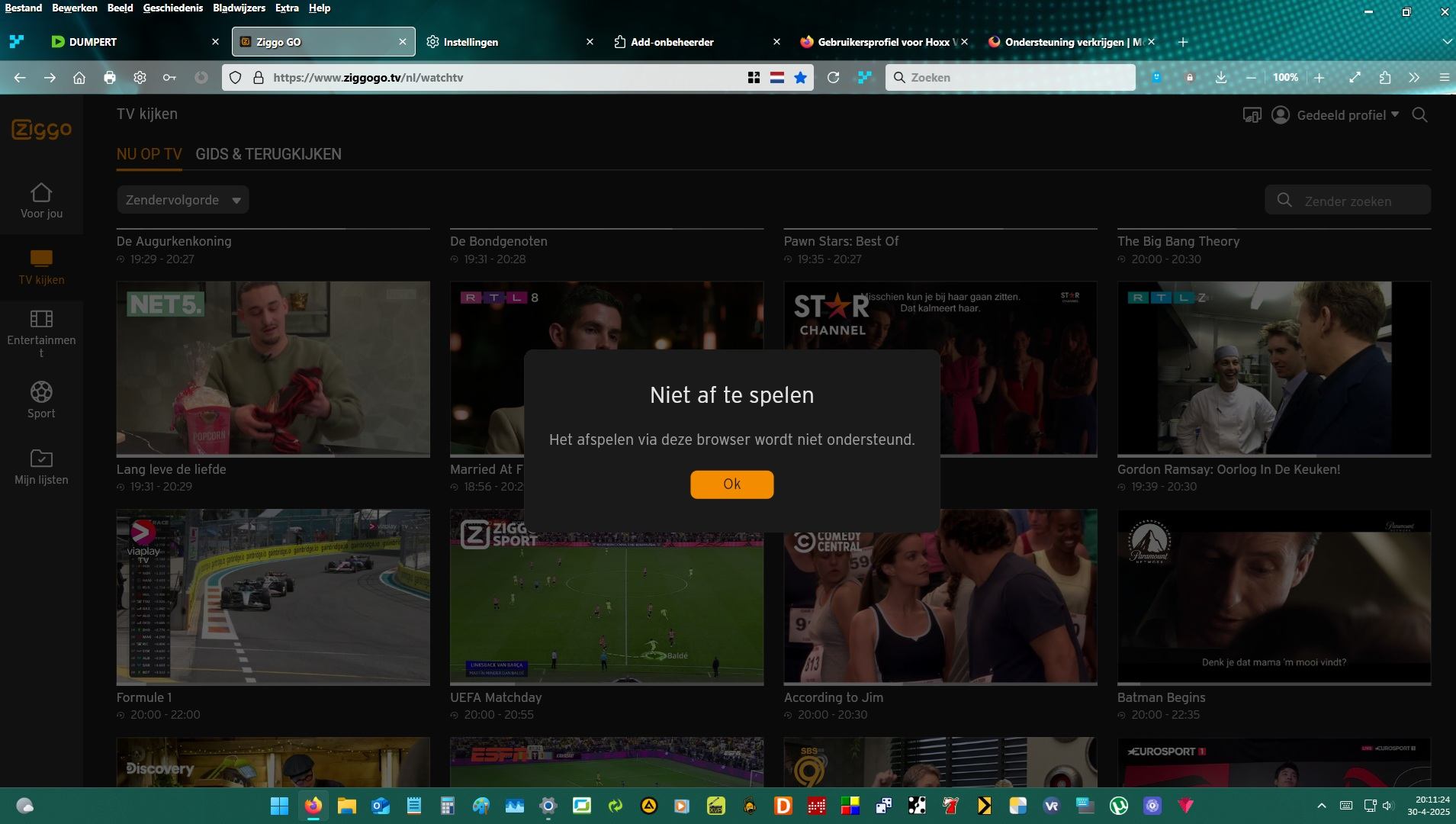Show more toolbar tools chevron
This screenshot has width=1456, height=824.
tap(1414, 77)
